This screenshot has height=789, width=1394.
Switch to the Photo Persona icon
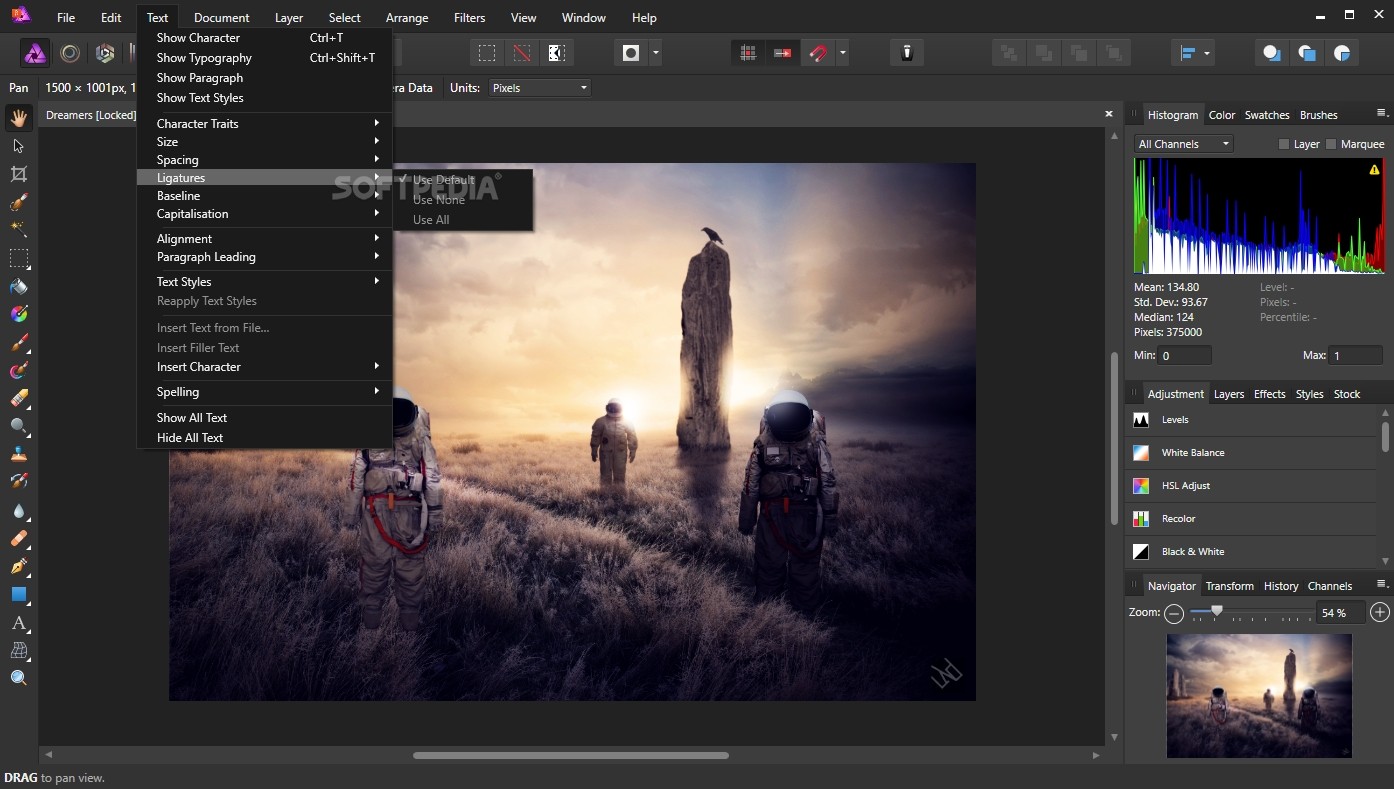(35, 54)
